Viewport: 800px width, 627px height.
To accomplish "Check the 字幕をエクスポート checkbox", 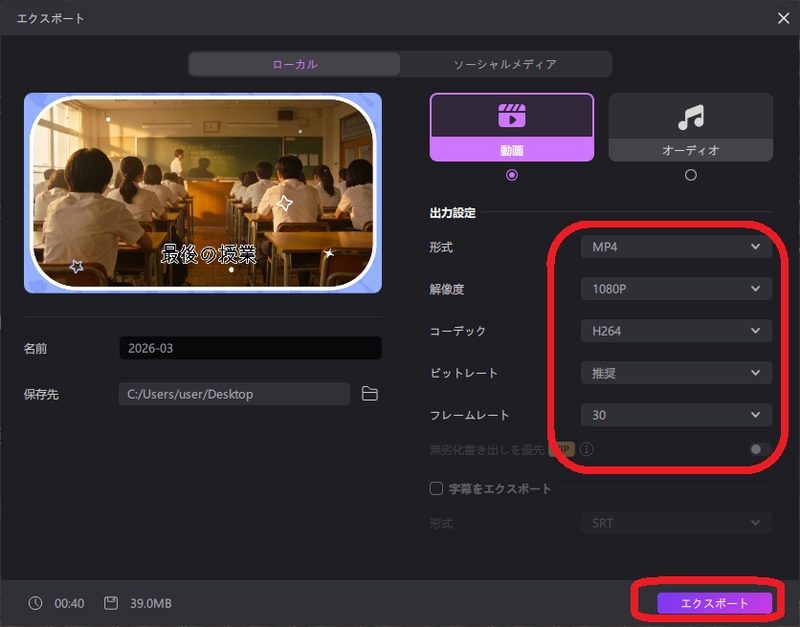I will click(x=437, y=487).
